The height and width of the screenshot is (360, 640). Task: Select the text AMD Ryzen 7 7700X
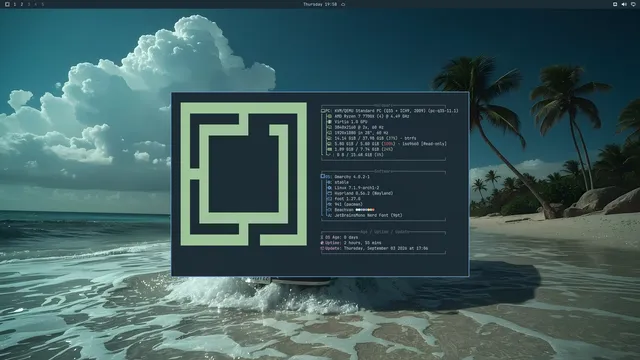(x=354, y=116)
